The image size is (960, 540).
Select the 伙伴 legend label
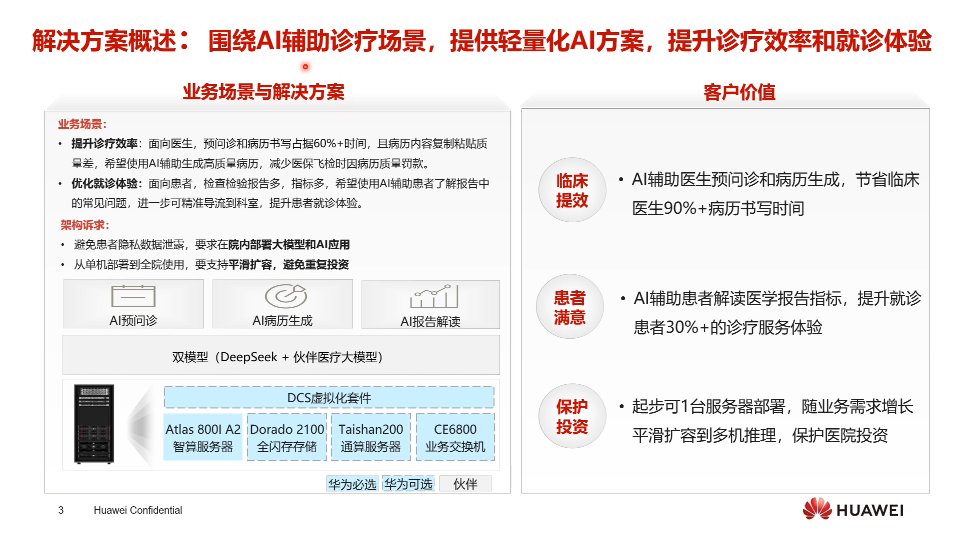click(465, 484)
